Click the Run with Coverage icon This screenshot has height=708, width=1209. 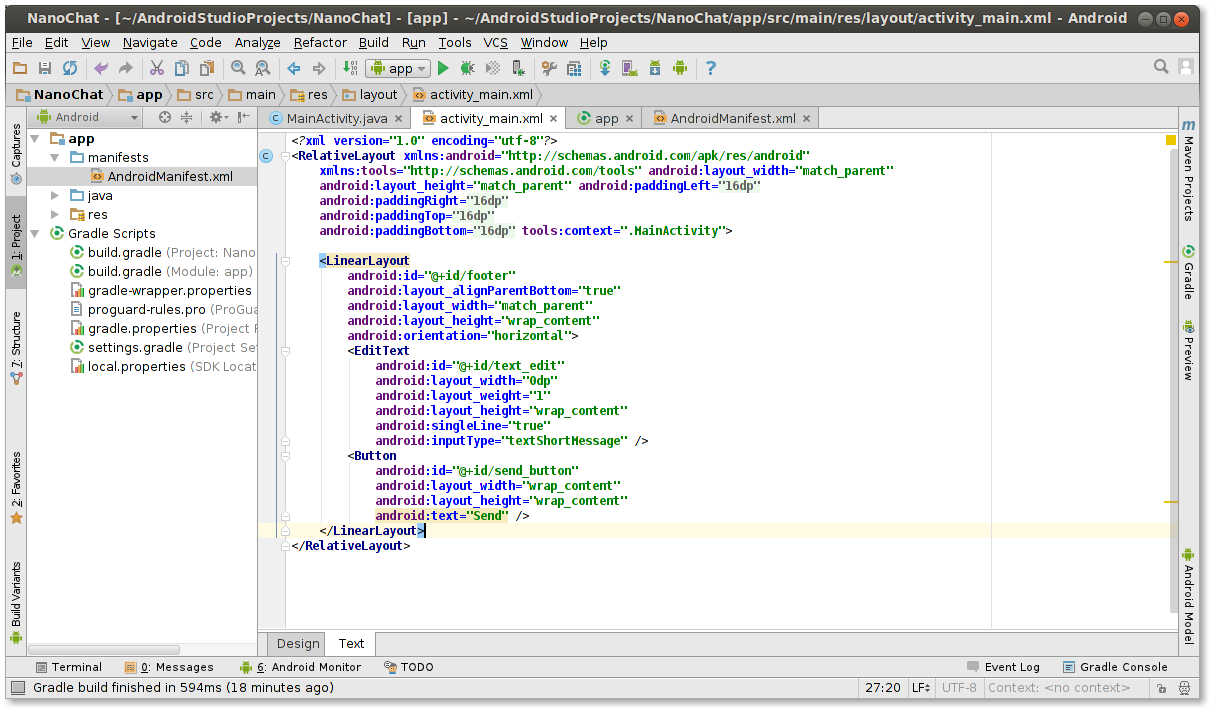(493, 68)
